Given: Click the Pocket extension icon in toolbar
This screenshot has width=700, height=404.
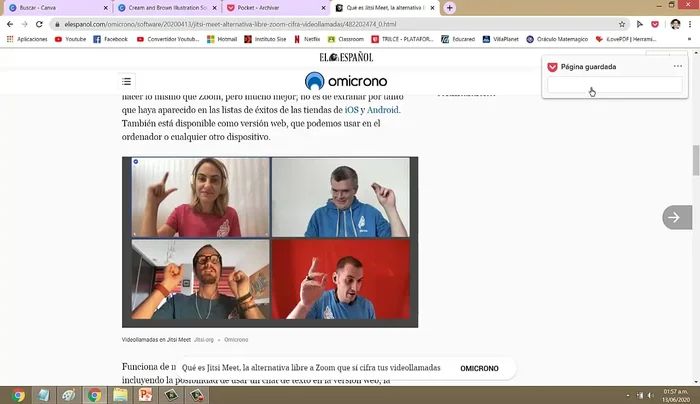Looking at the screenshot, I should point(655,24).
